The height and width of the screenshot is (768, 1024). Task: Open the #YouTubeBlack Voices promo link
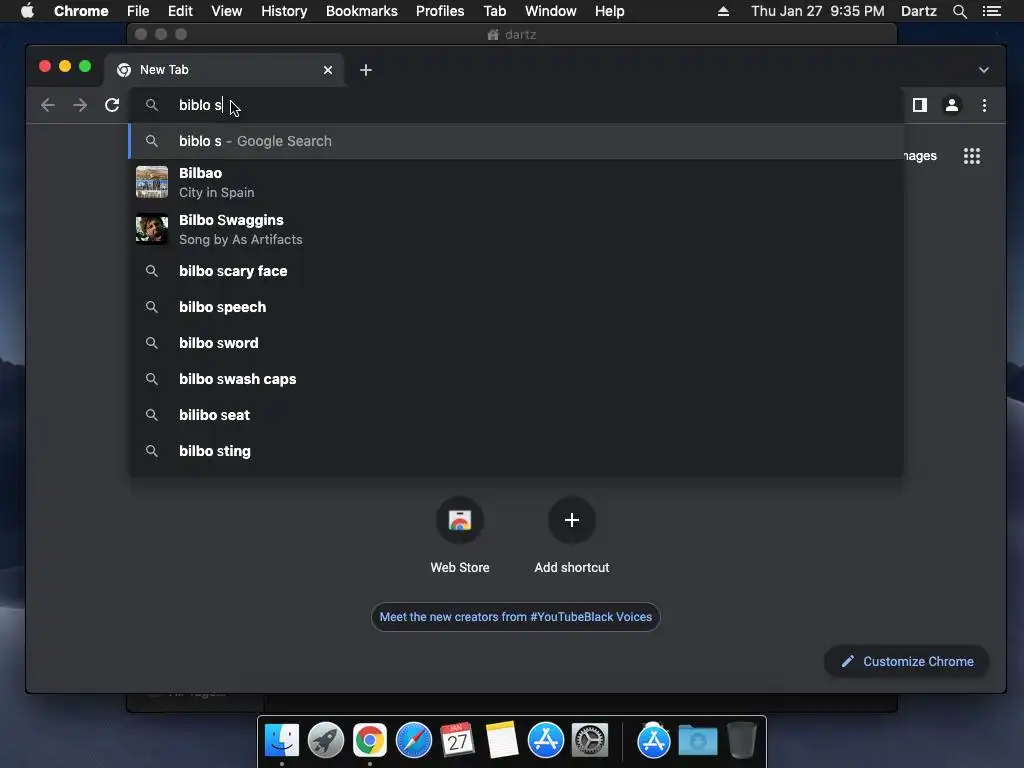pos(515,617)
